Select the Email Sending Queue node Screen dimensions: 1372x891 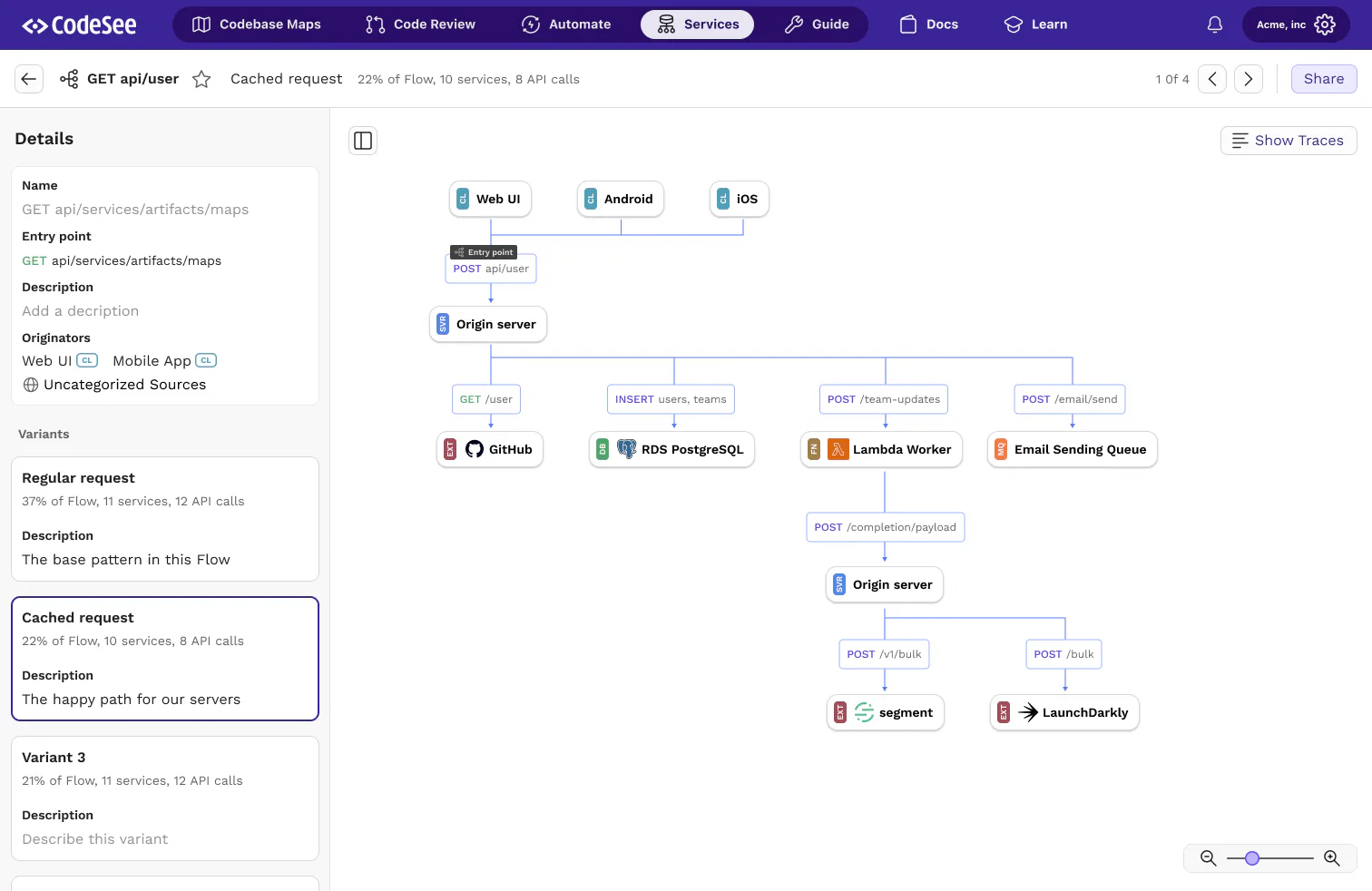pyautogui.click(x=1073, y=449)
